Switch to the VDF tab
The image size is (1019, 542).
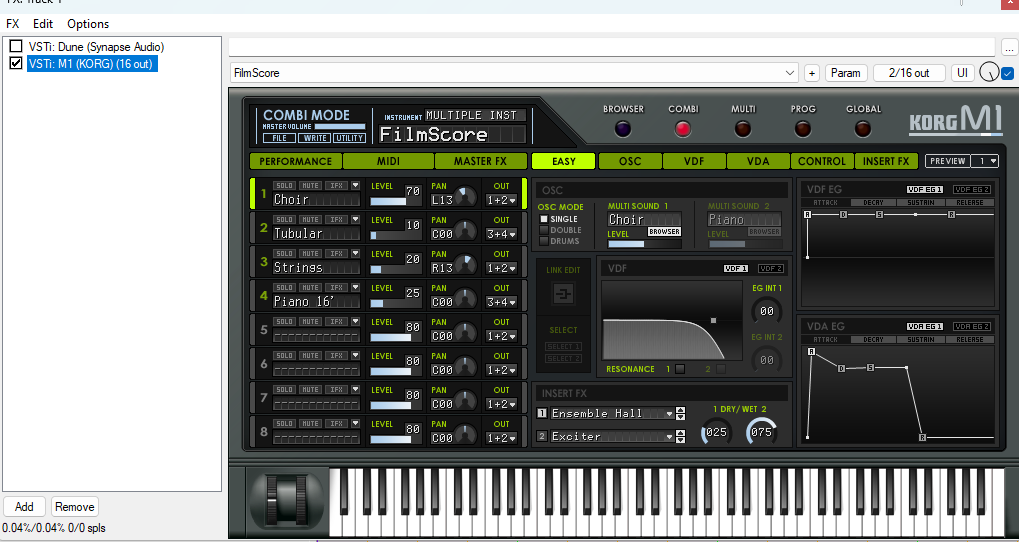click(x=694, y=161)
